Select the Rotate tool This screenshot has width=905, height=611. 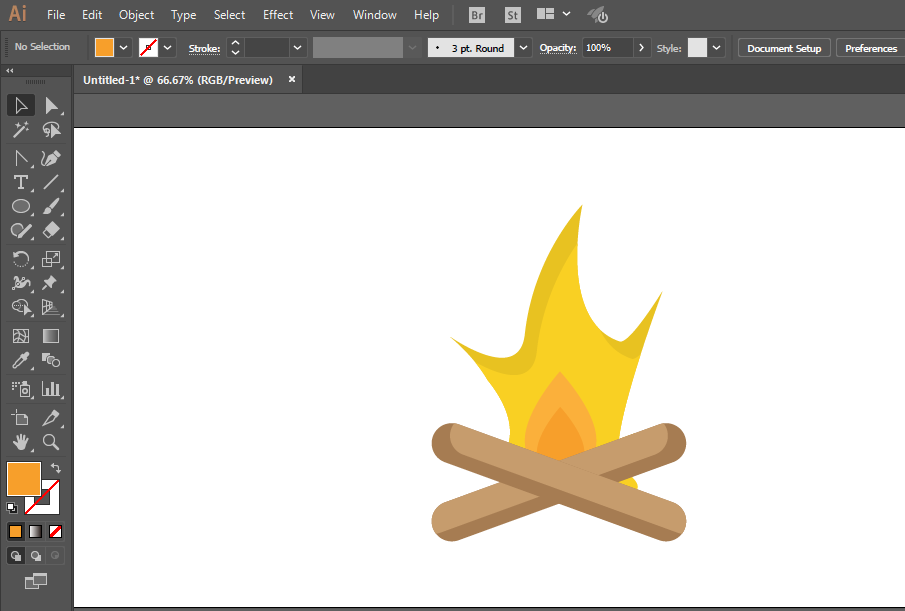pyautogui.click(x=21, y=259)
